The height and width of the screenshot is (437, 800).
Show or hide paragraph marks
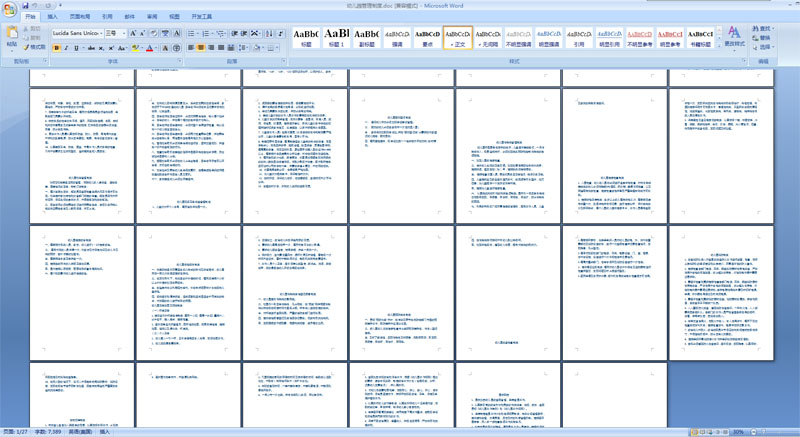[x=281, y=33]
